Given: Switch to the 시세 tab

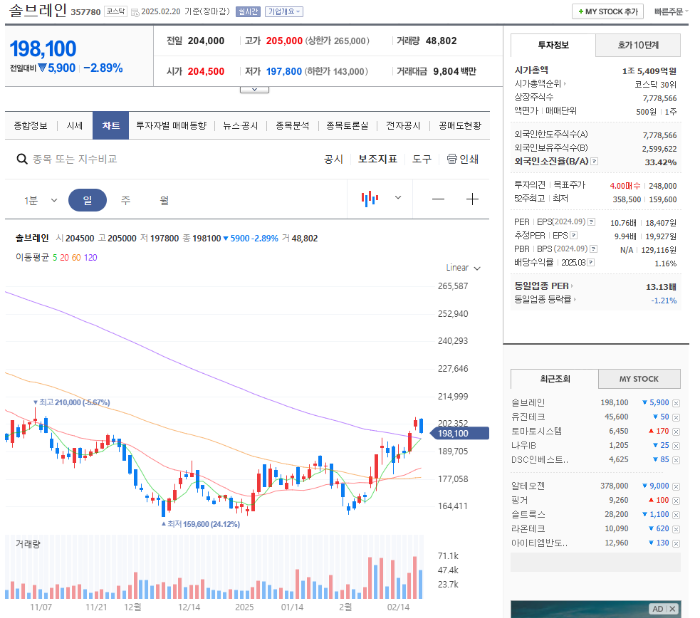Looking at the screenshot, I should pyautogui.click(x=75, y=126).
